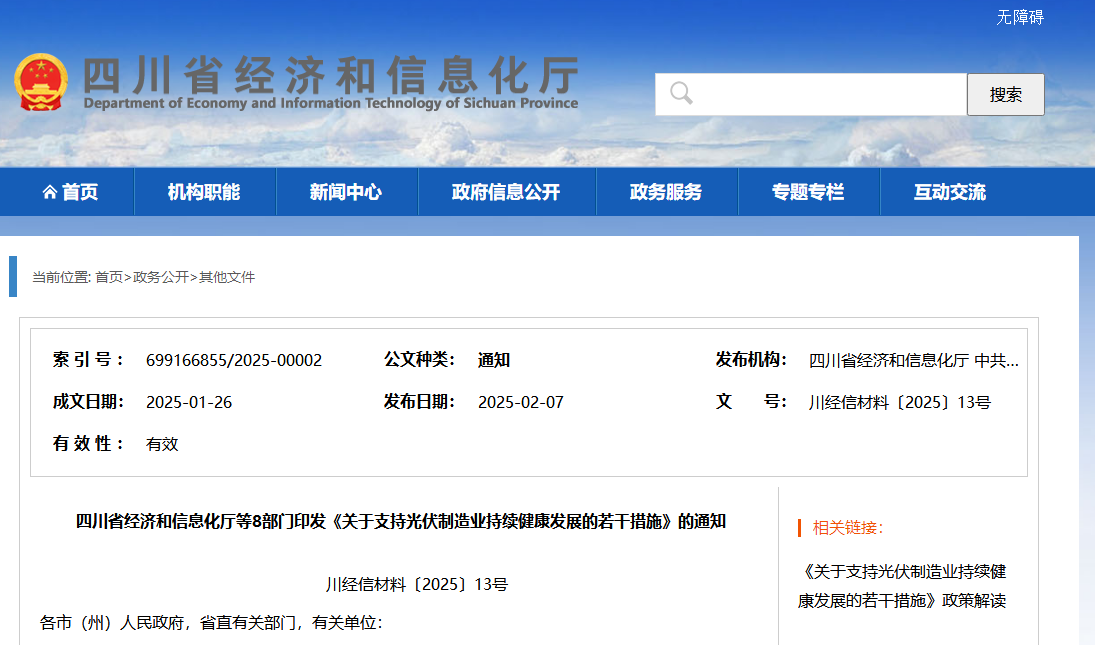Click the truncated 发布机构 value text

pyautogui.click(x=913, y=361)
